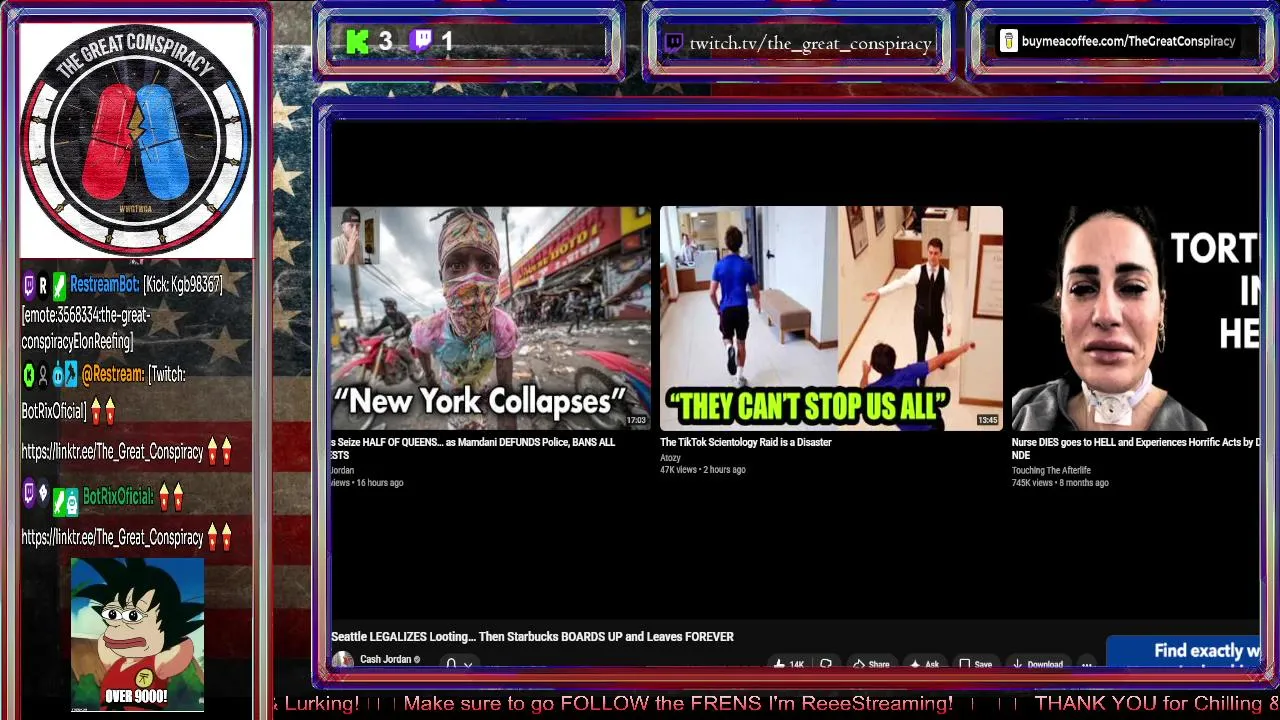This screenshot has height=720, width=1280.
Task: Open first linktr.ee/The_Great_Conspiracy chat link
Action: click(x=112, y=452)
